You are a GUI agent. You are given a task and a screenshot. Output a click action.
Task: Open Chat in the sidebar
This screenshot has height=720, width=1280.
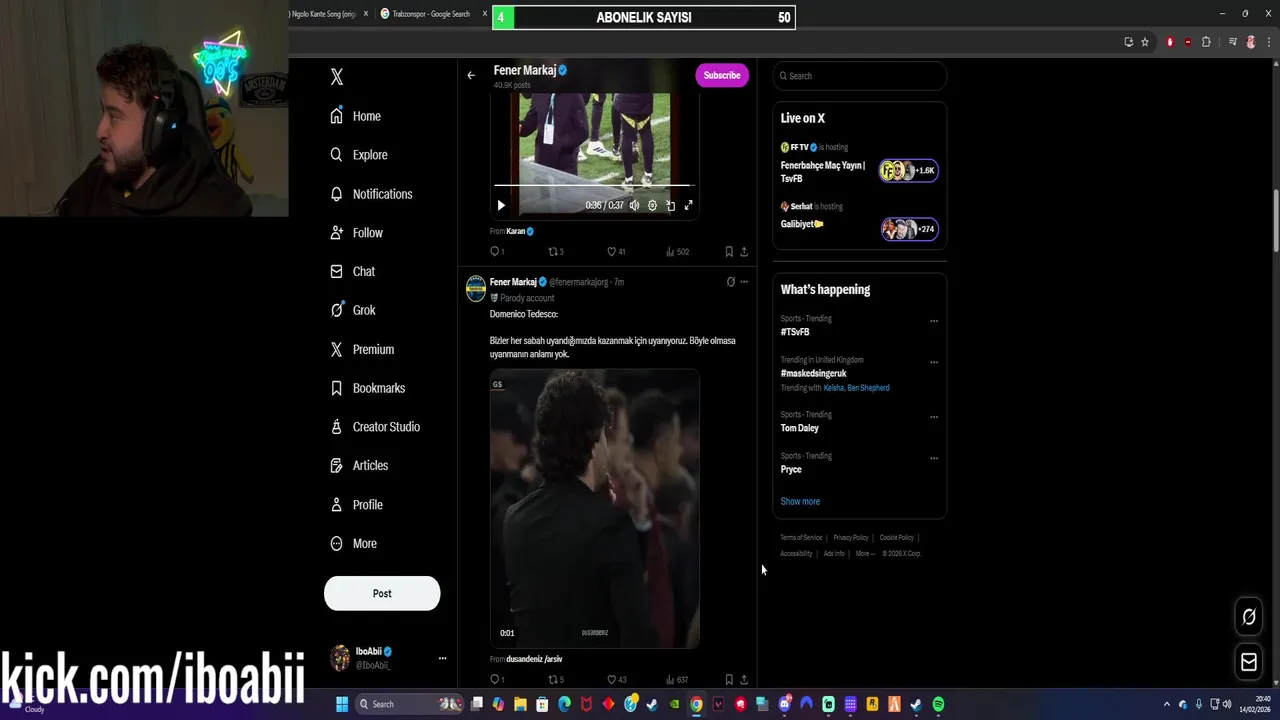[353, 271]
